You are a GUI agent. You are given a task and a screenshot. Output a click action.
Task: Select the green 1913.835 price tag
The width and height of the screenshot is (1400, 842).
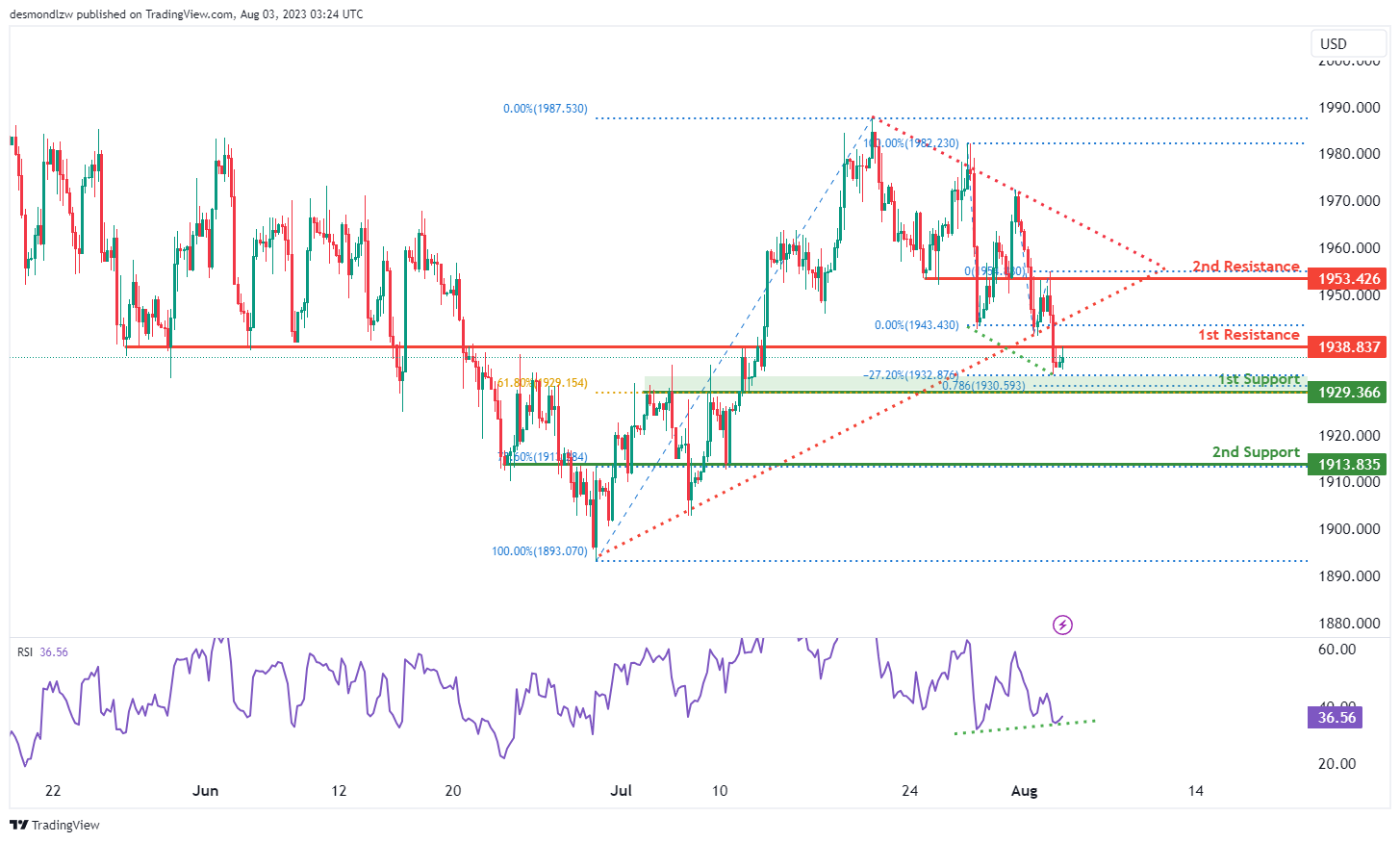point(1347,465)
